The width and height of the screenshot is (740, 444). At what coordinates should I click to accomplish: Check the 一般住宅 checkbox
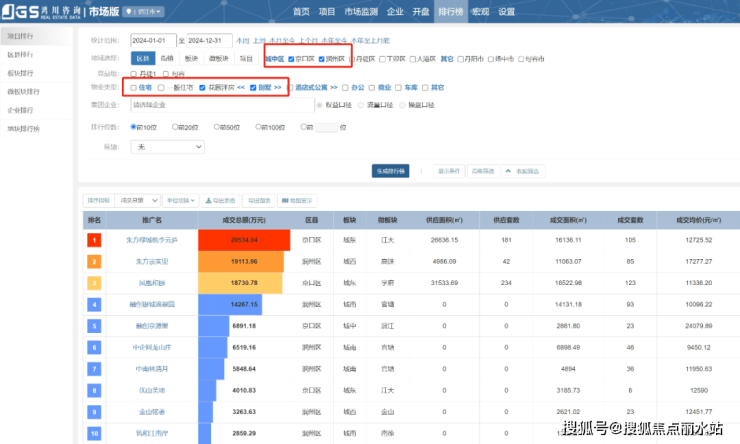click(161, 88)
